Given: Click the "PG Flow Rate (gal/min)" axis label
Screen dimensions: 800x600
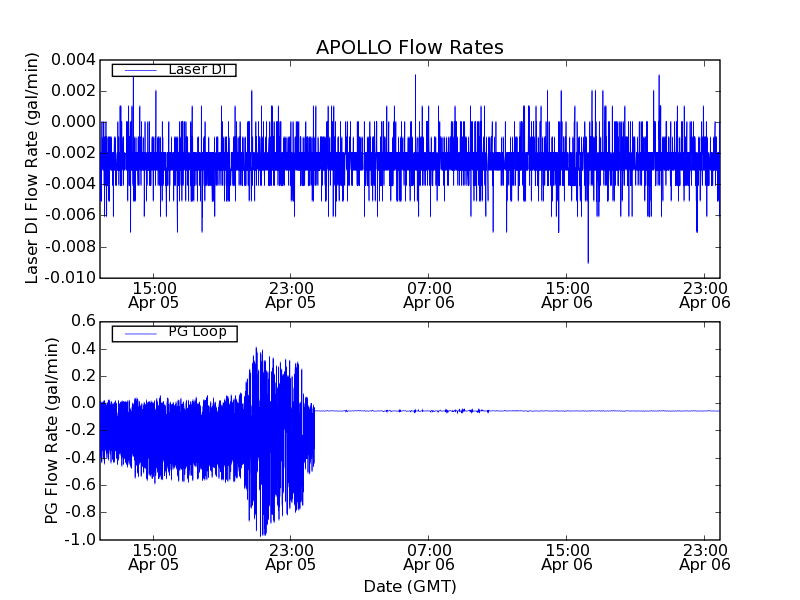Looking at the screenshot, I should click(x=51, y=430).
